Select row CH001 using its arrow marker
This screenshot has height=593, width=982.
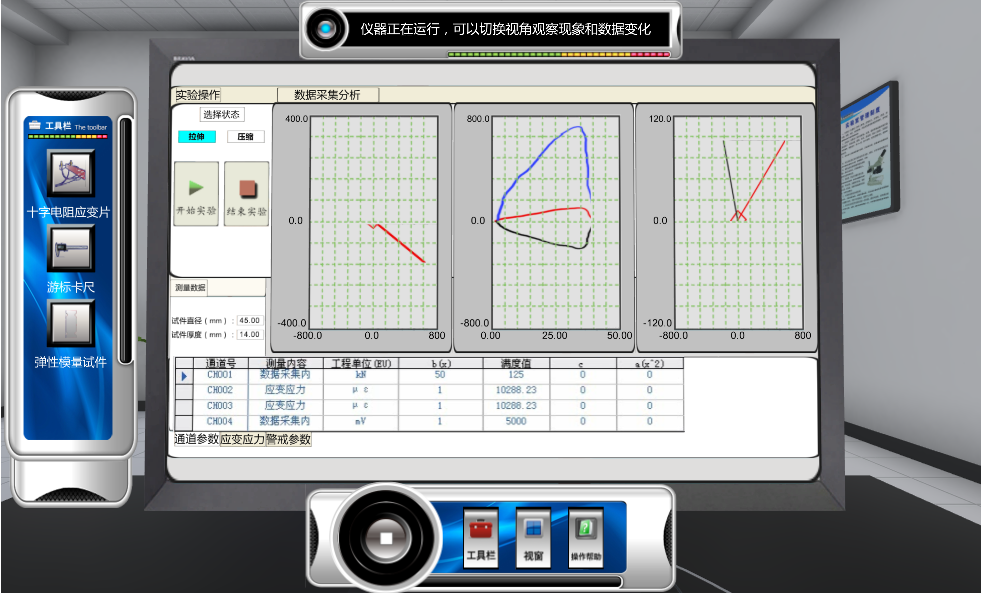pos(184,376)
